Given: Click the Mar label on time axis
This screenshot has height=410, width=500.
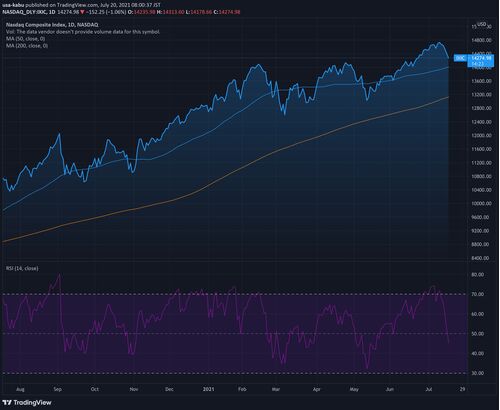Looking at the screenshot, I should click(x=276, y=389).
